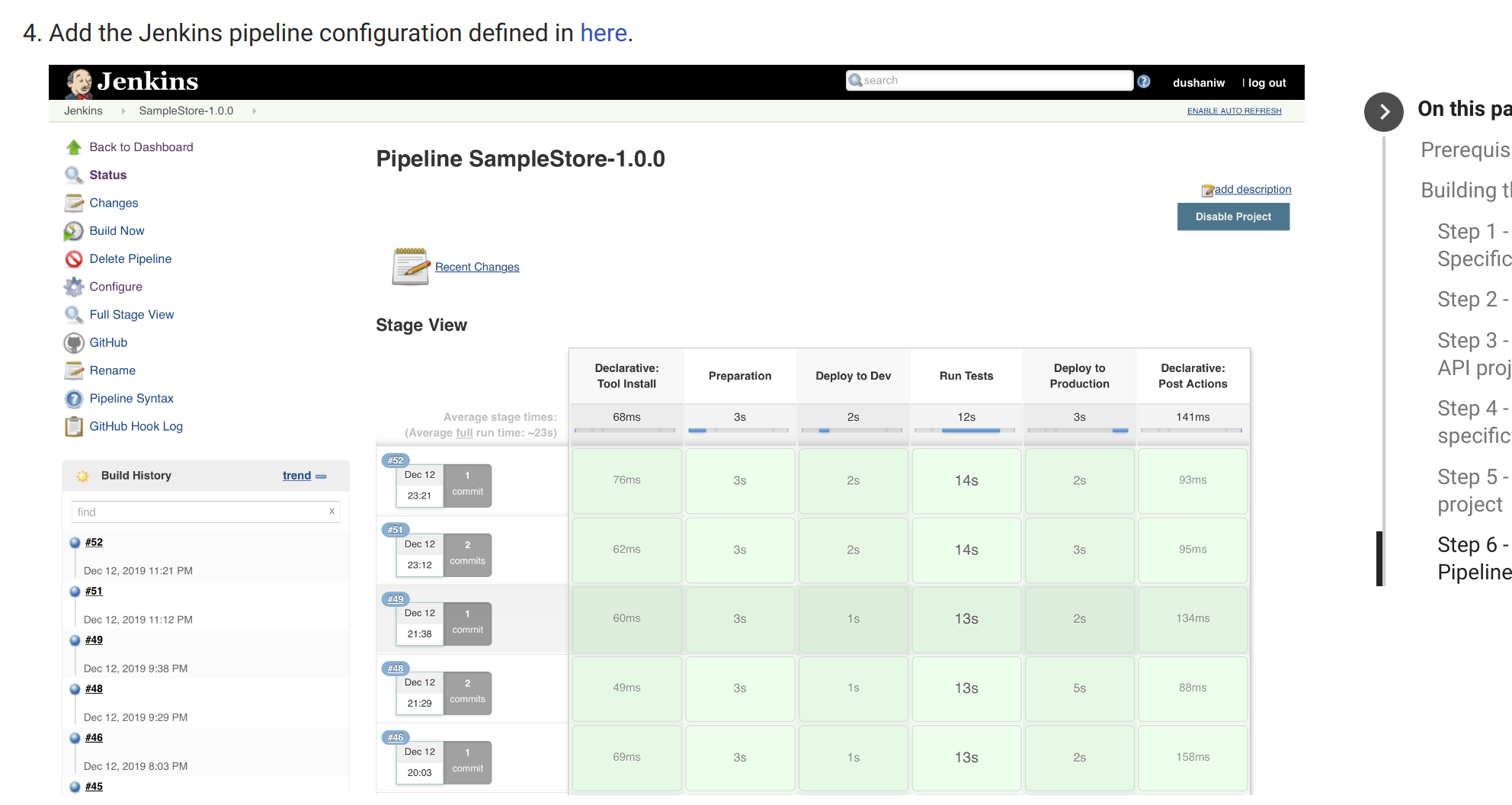Image resolution: width=1512 pixels, height=805 pixels.
Task: Click the Pipeline Syntax help icon
Action: (74, 399)
